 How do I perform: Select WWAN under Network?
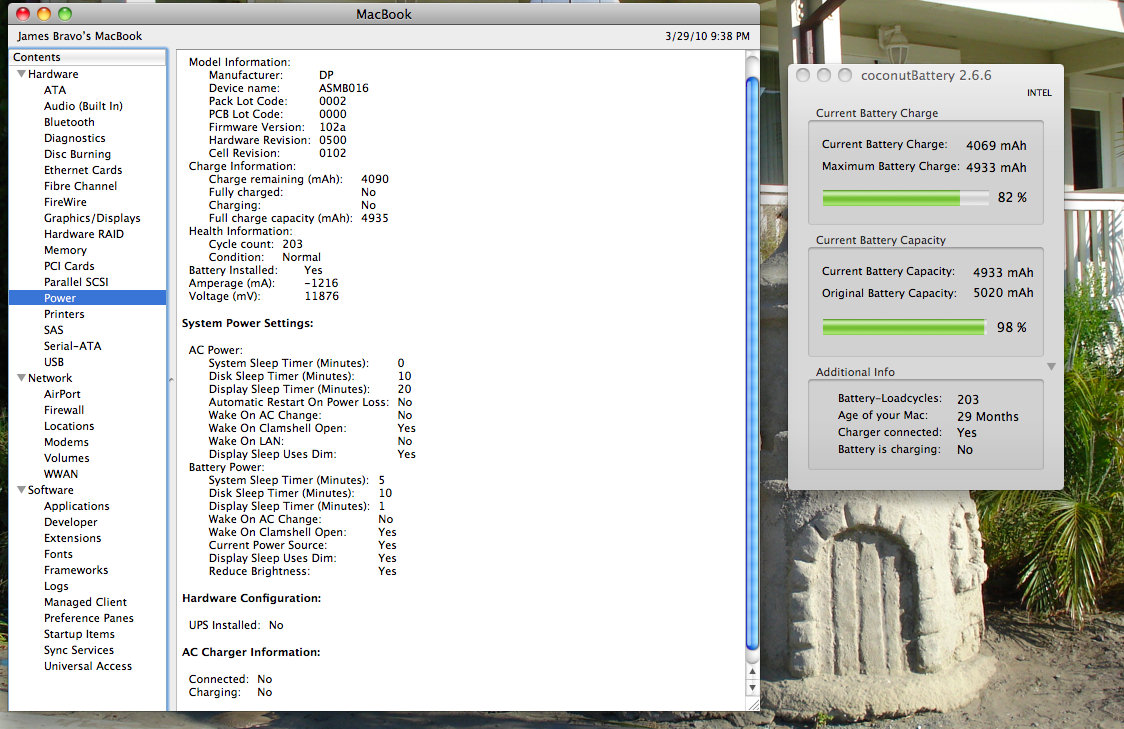pyautogui.click(x=61, y=474)
